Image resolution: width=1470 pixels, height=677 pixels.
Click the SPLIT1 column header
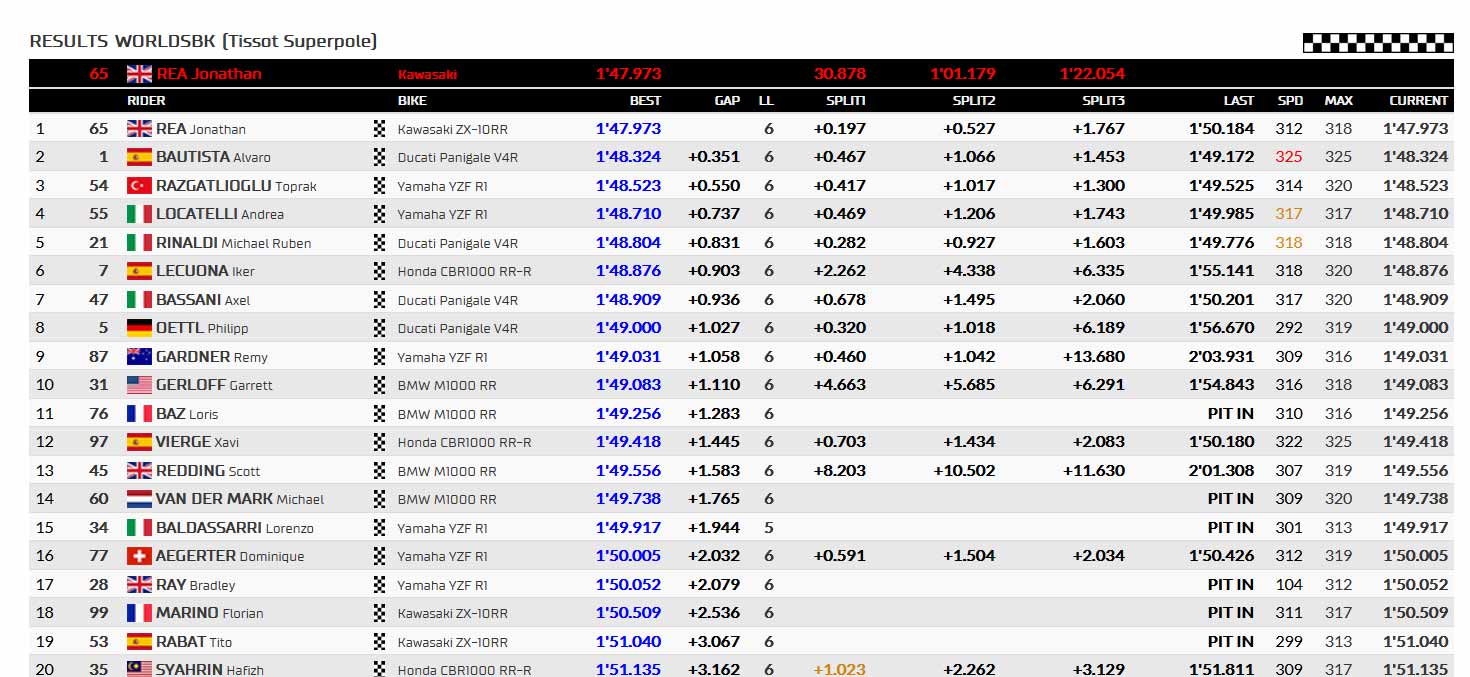coord(845,100)
